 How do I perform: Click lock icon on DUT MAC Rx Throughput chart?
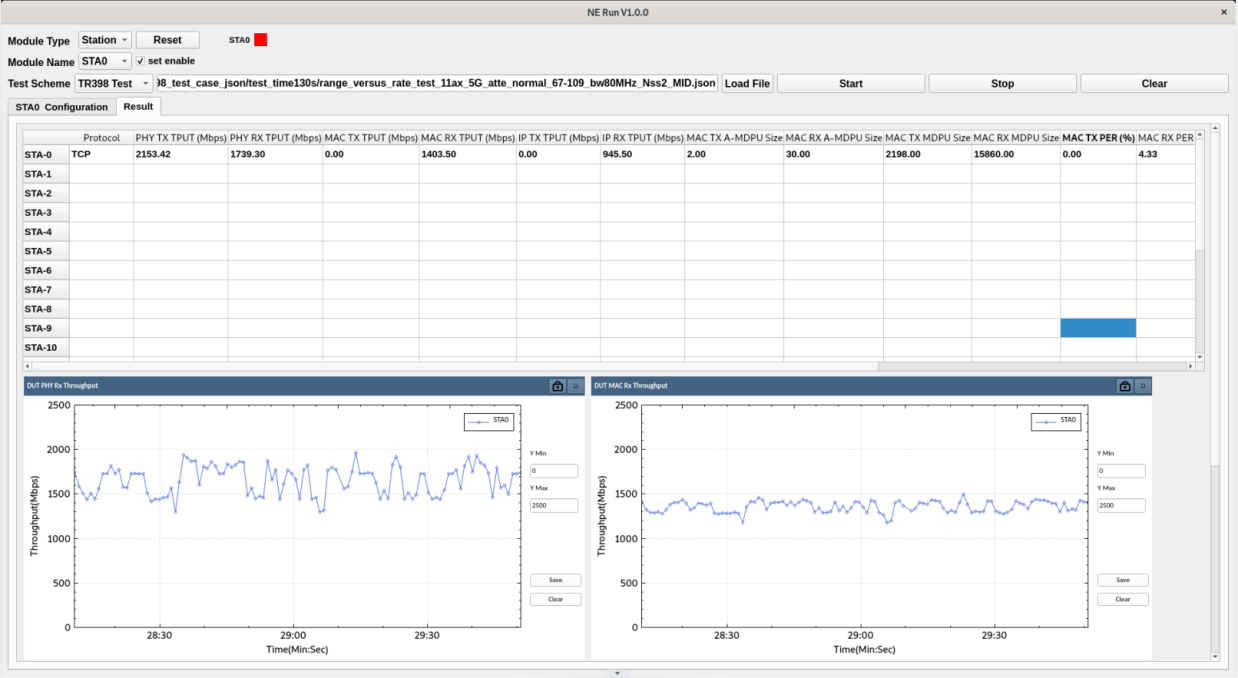pos(1125,386)
